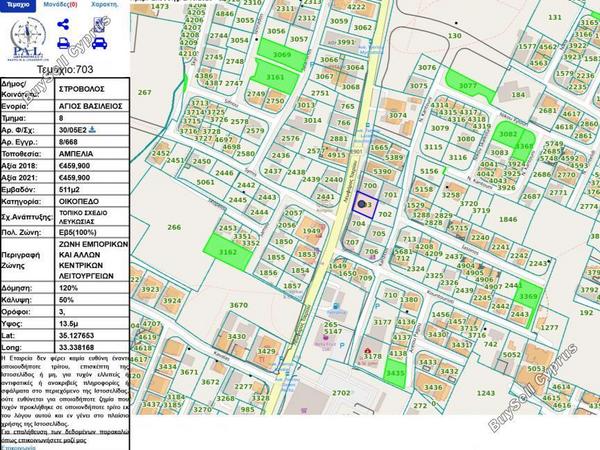
Task: Open the map view icon beside share
Action: 100,25
